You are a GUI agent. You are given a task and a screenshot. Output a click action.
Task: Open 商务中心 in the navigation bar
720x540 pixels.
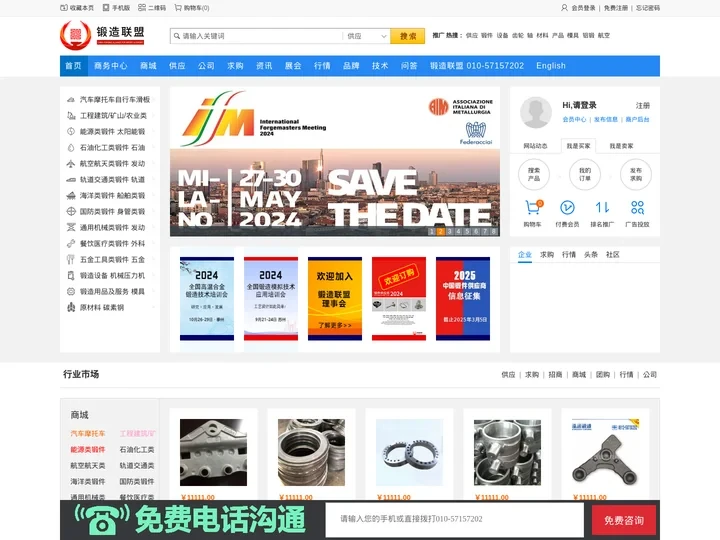point(110,66)
